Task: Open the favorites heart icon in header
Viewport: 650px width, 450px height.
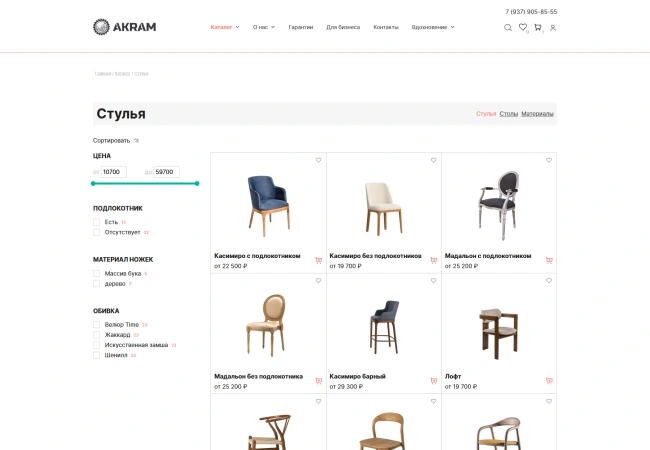Action: (522, 27)
